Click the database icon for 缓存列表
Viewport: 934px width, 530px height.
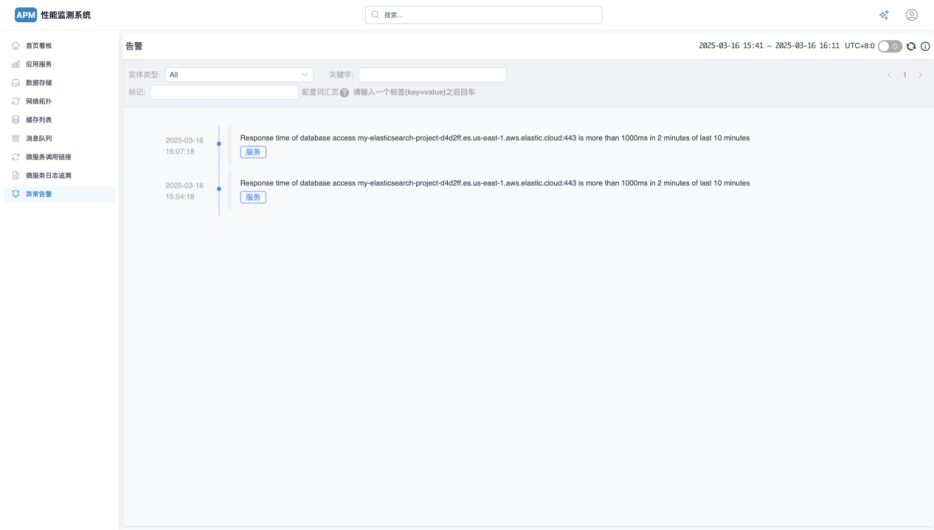tap(16, 120)
